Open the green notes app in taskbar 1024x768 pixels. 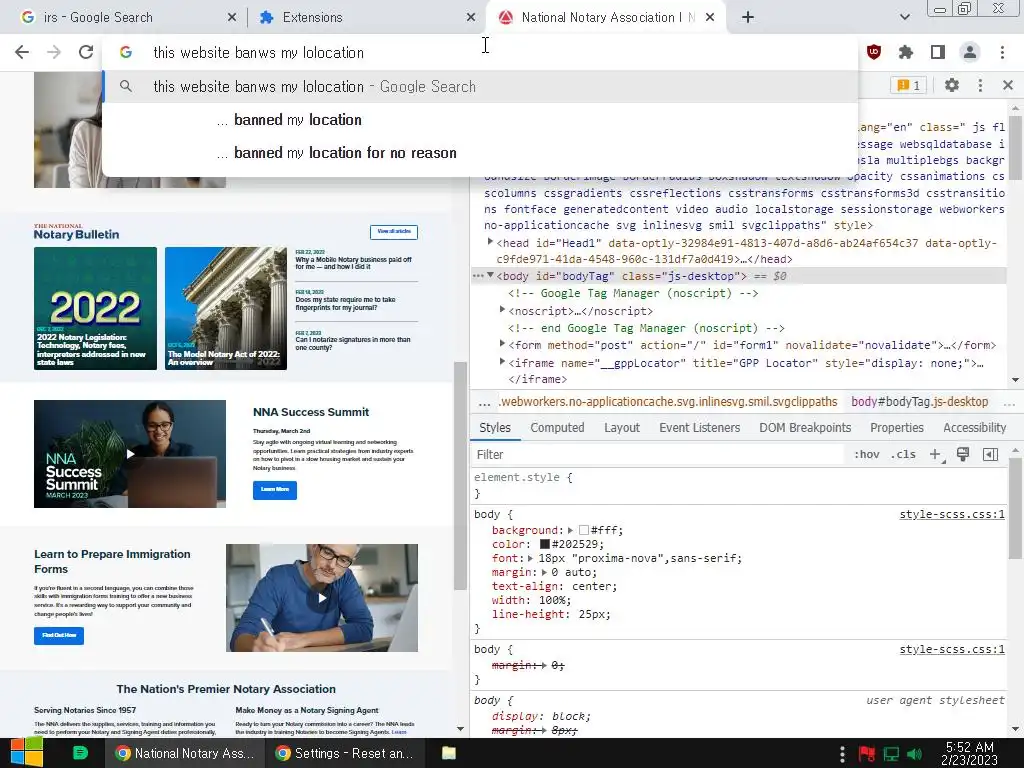[80, 753]
